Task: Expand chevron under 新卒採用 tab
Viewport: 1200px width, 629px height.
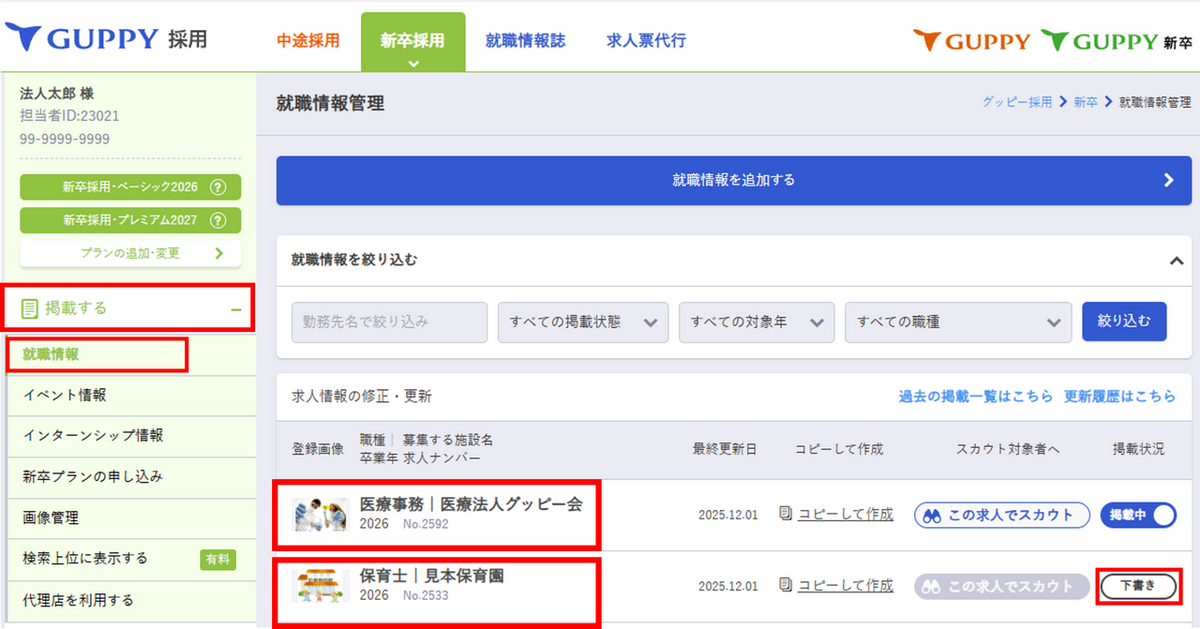Action: [x=413, y=63]
